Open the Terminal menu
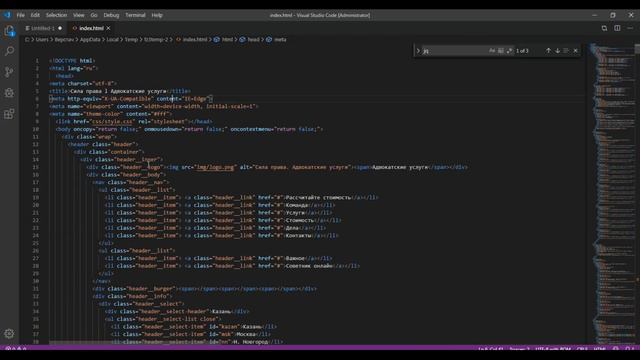Screen dimensions: 640x360 (135, 15)
